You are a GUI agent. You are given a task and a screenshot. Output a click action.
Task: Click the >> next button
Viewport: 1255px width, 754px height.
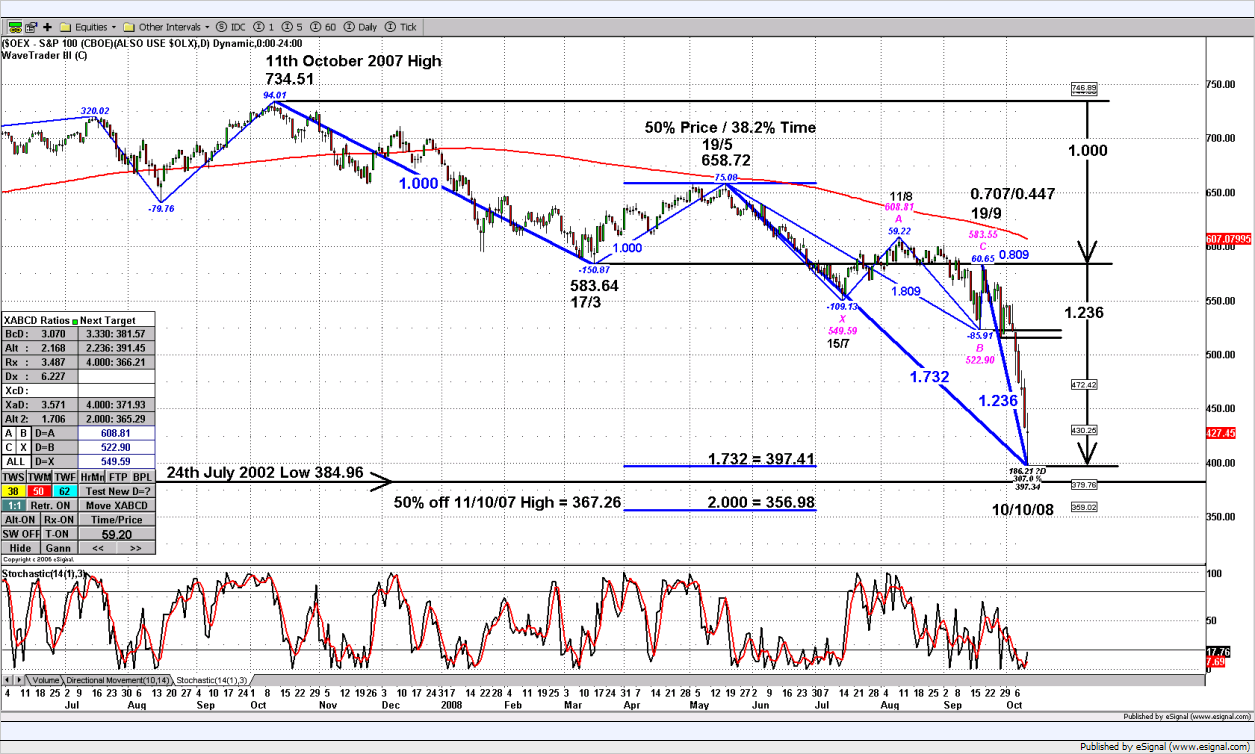[x=136, y=547]
